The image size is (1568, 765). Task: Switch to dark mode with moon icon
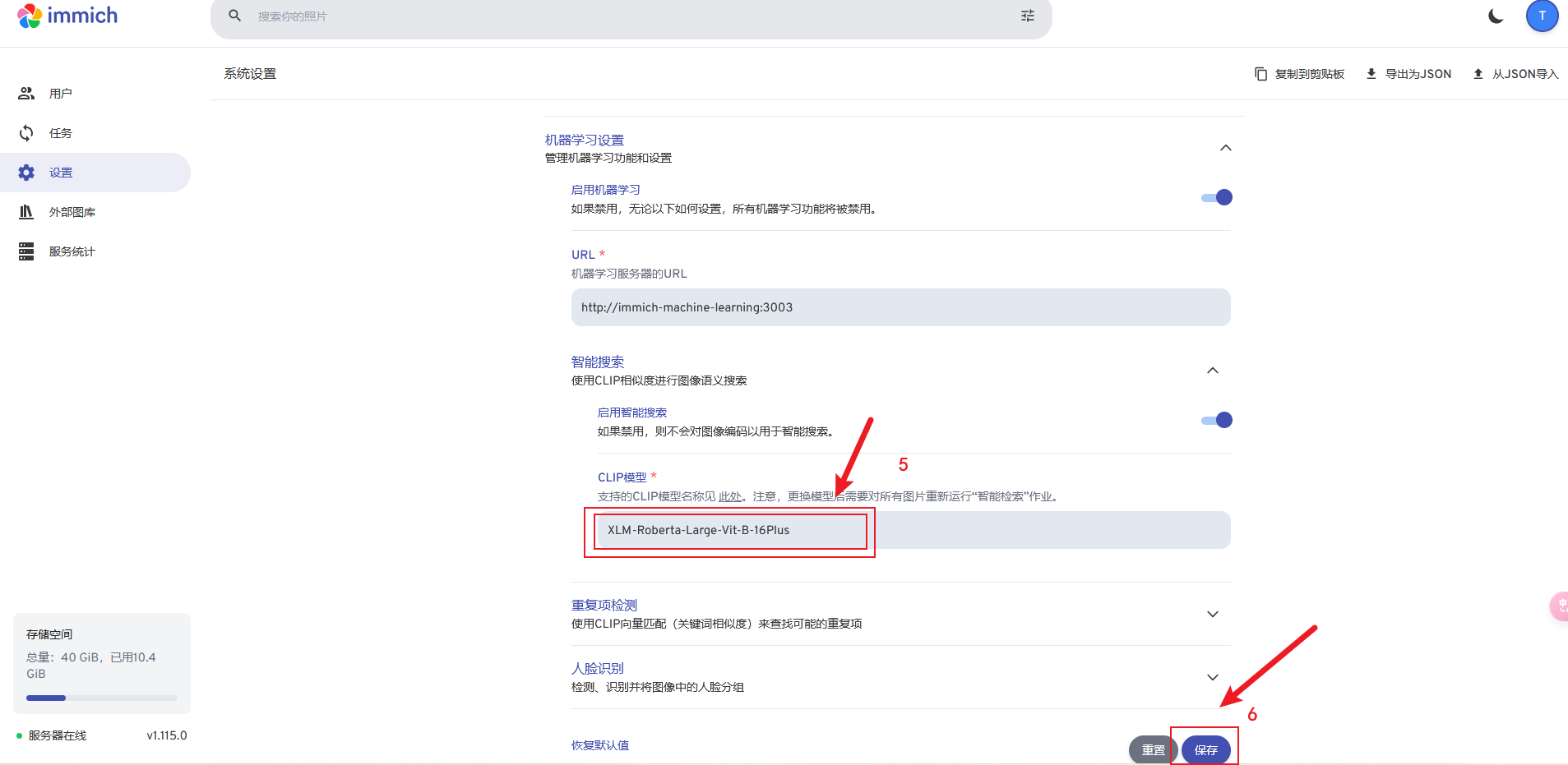pos(1496,16)
